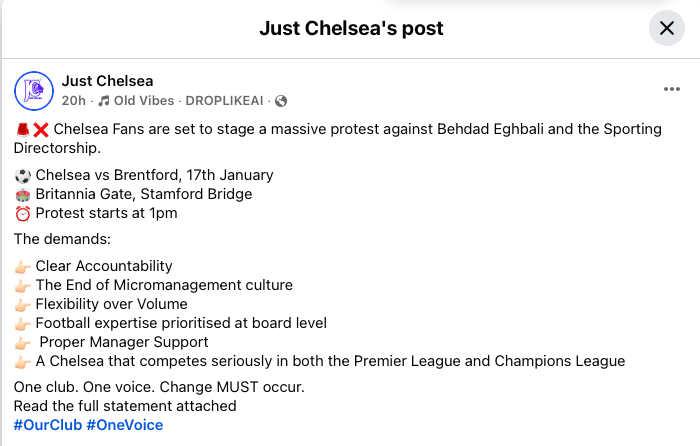Click pointing hand beside Flexibility over Volume
Image resolution: width=700 pixels, height=446 pixels.
click(22, 304)
